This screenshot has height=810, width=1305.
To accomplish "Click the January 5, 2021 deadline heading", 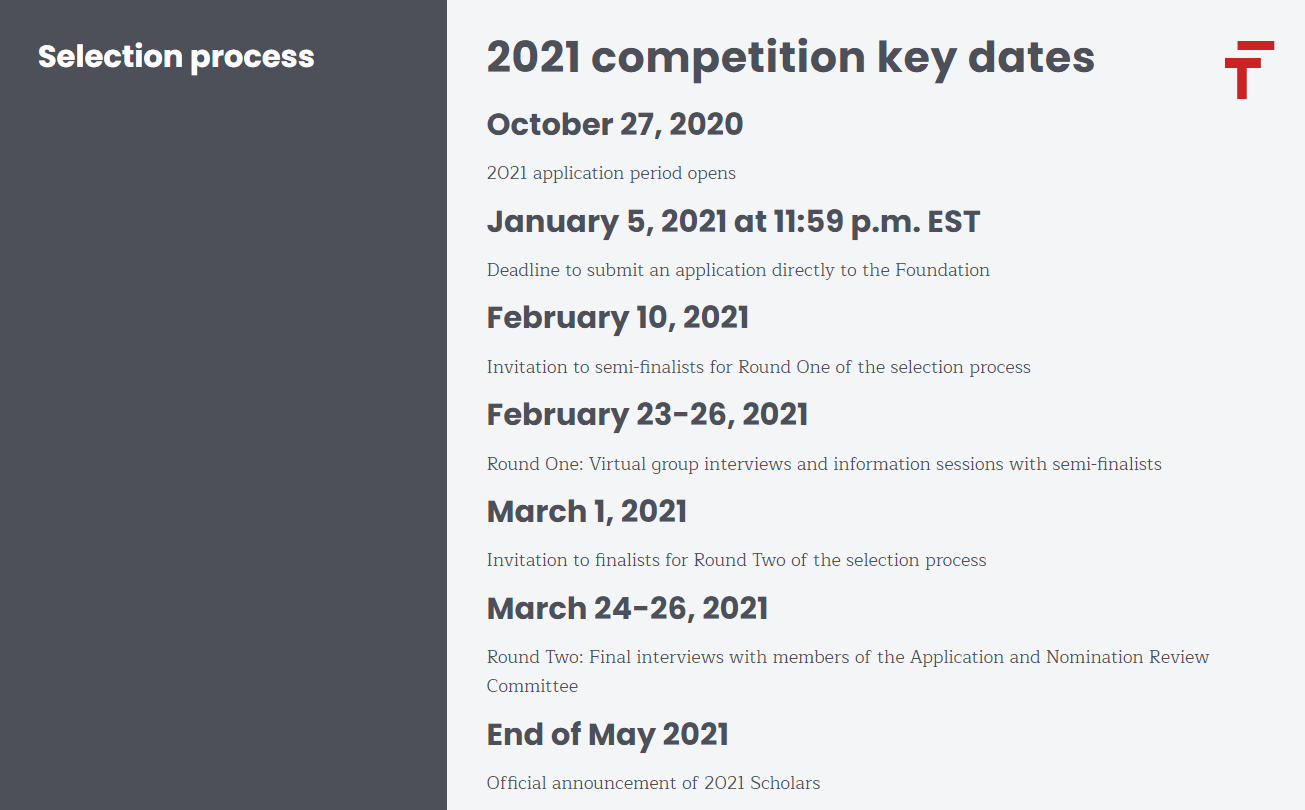I will tap(733, 222).
